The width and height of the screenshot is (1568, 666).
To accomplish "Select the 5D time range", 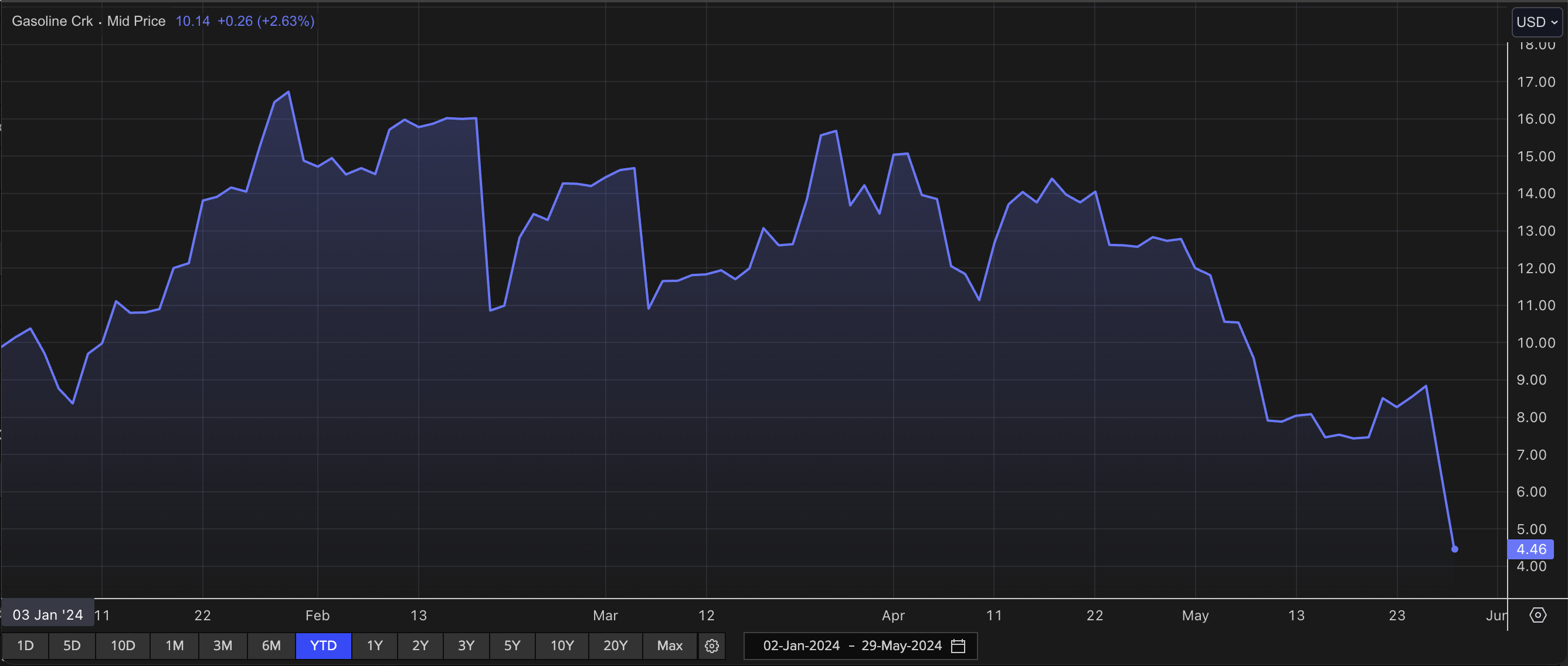I will pyautogui.click(x=72, y=646).
